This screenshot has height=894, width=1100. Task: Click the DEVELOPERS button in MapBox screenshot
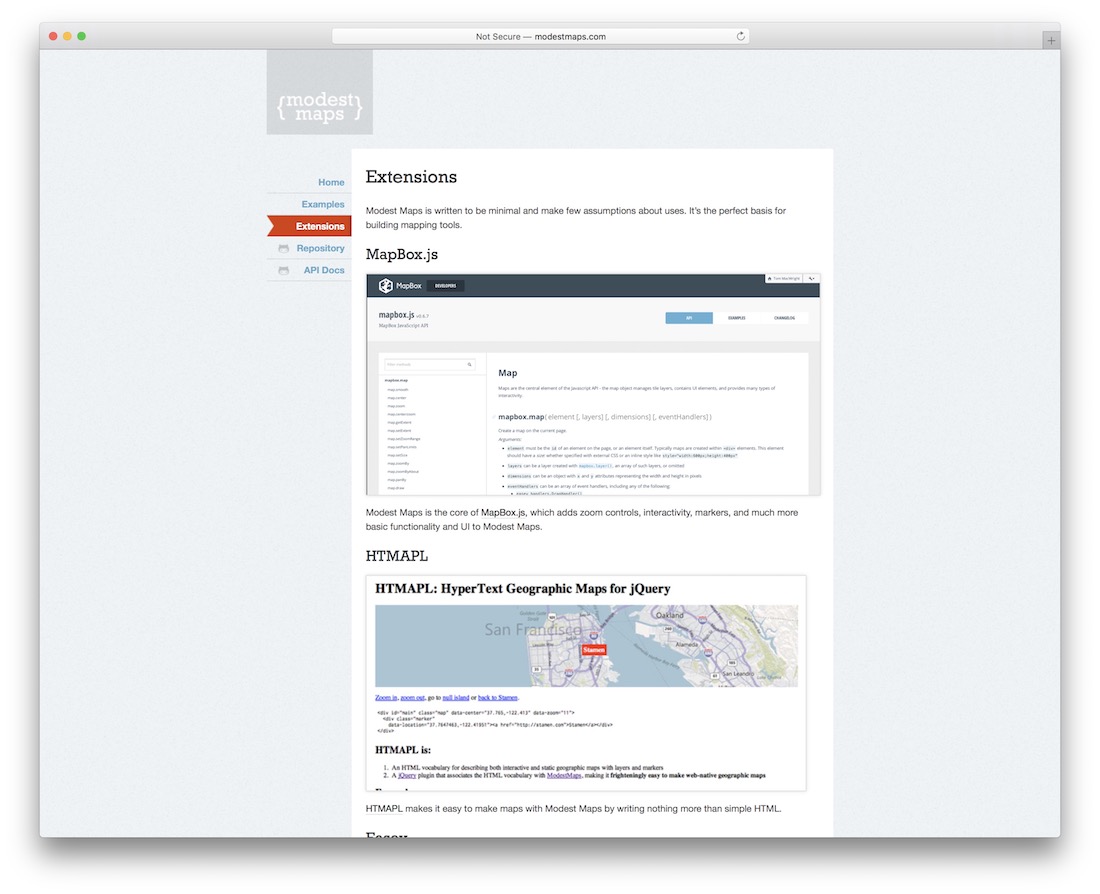pos(445,286)
